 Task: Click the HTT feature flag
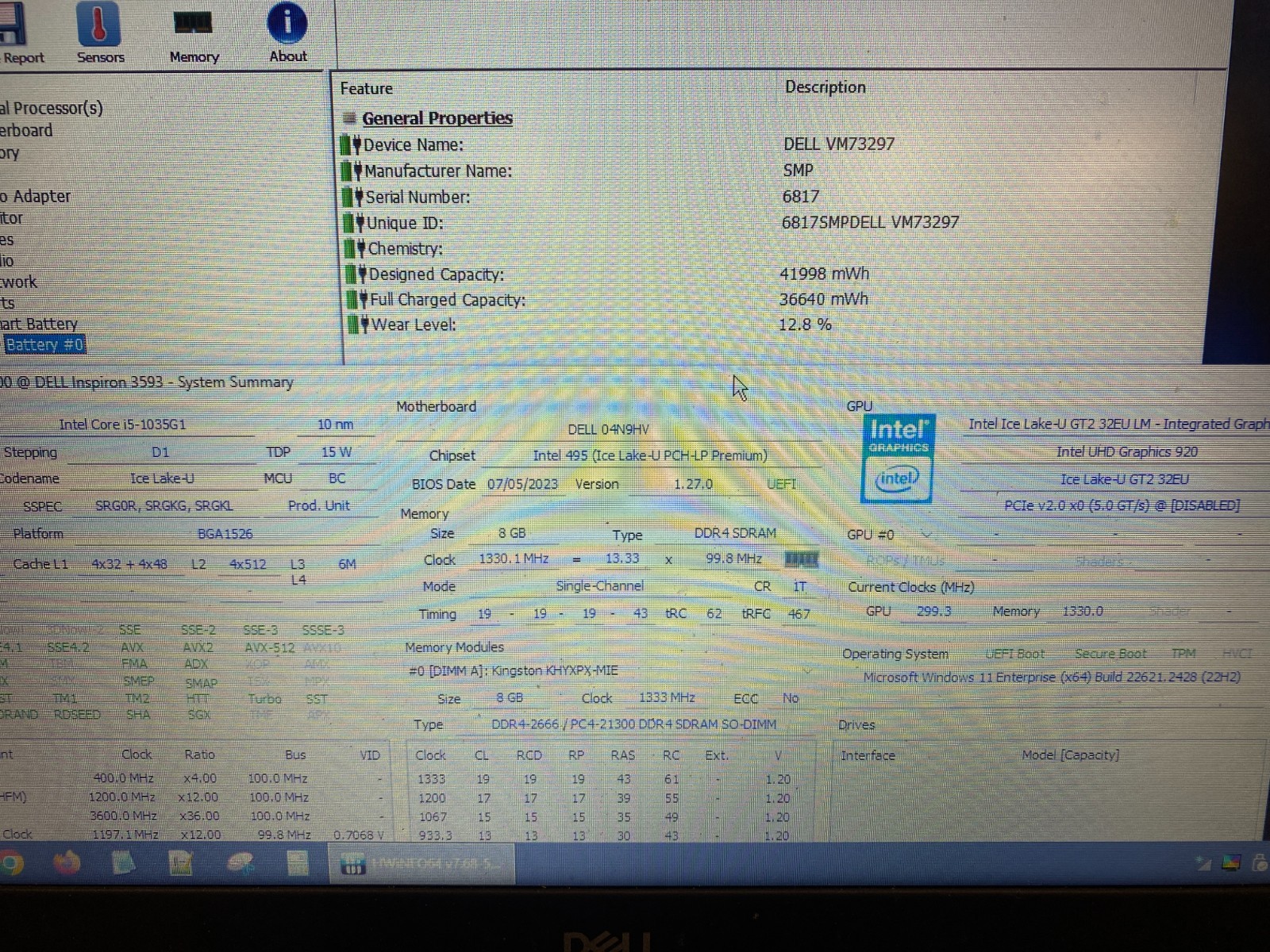[198, 700]
